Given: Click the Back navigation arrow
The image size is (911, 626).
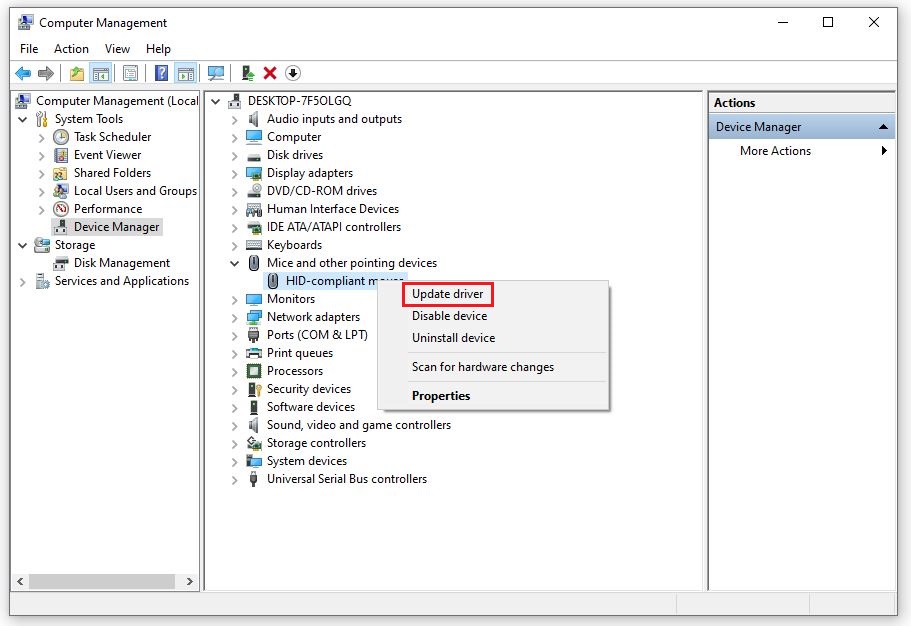Looking at the screenshot, I should click(22, 72).
